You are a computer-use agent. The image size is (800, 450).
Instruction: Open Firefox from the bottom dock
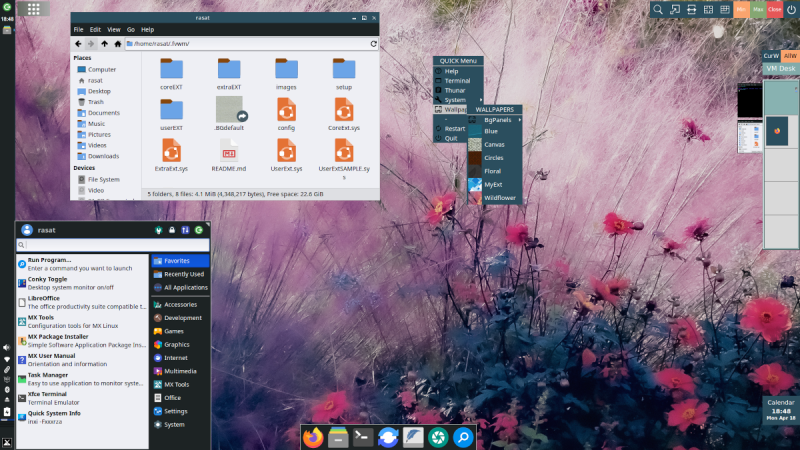[313, 437]
